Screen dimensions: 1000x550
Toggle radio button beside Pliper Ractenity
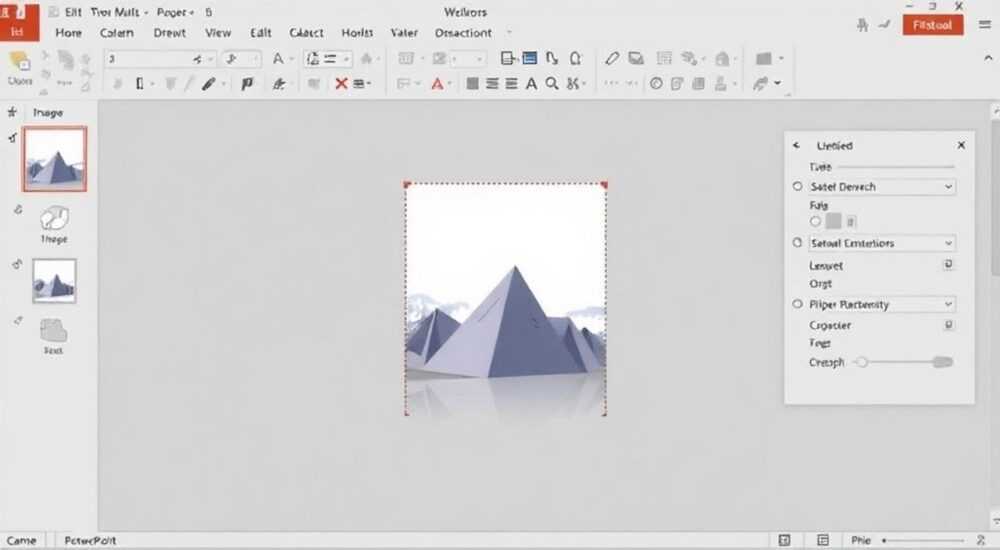[x=797, y=304]
